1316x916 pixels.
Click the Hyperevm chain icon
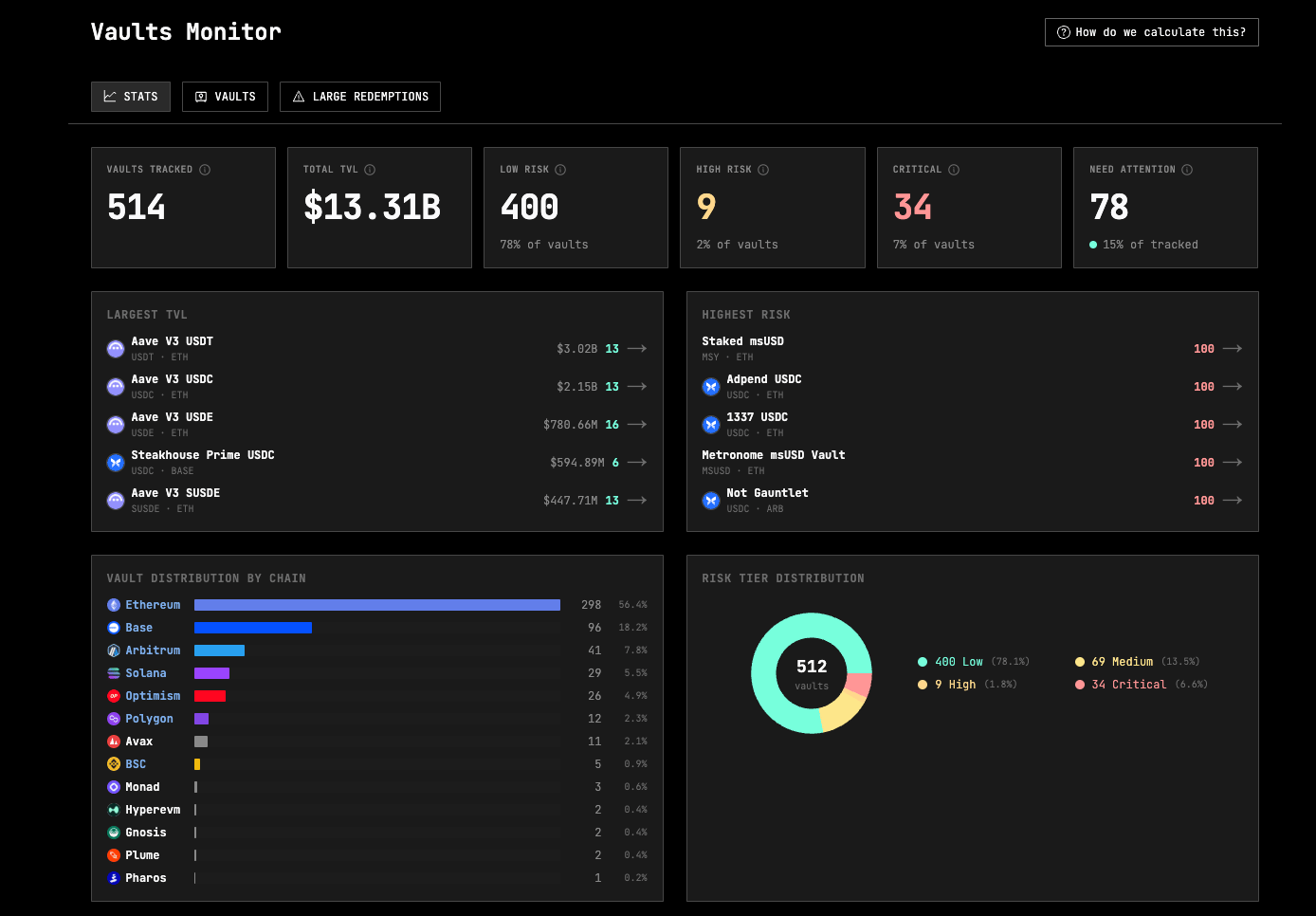click(114, 810)
